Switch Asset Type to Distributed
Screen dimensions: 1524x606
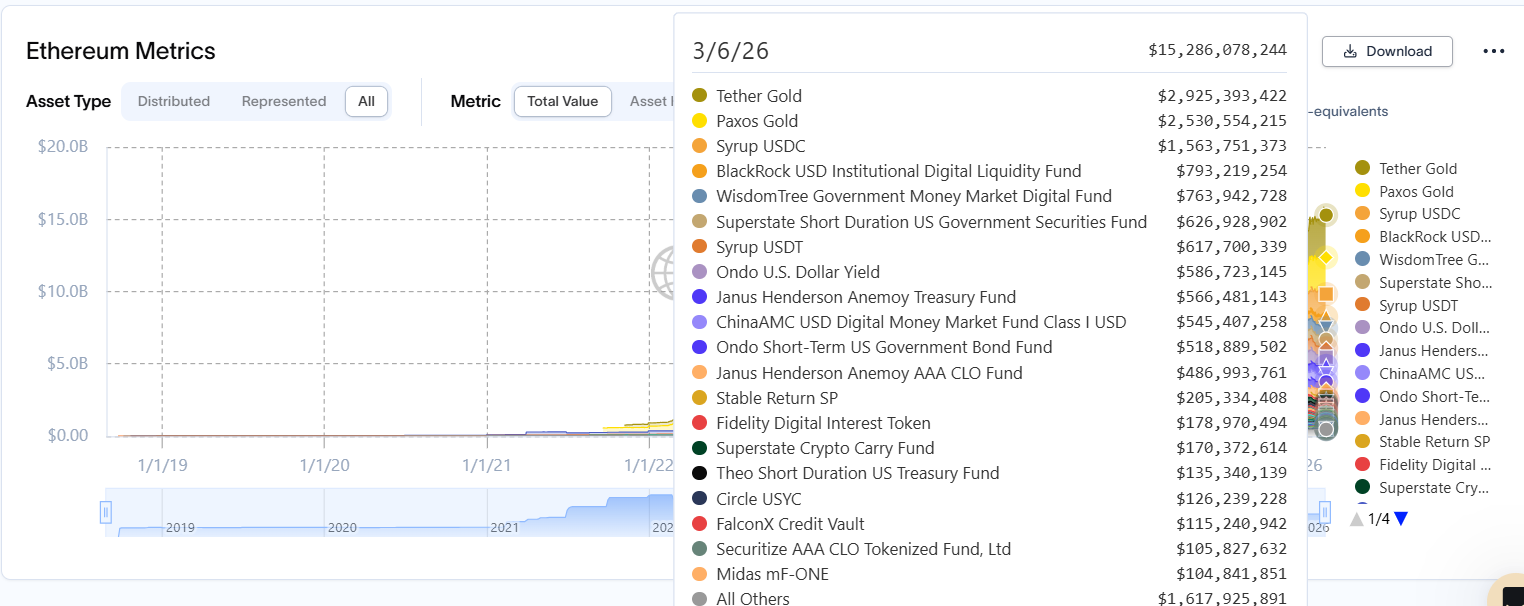(173, 101)
